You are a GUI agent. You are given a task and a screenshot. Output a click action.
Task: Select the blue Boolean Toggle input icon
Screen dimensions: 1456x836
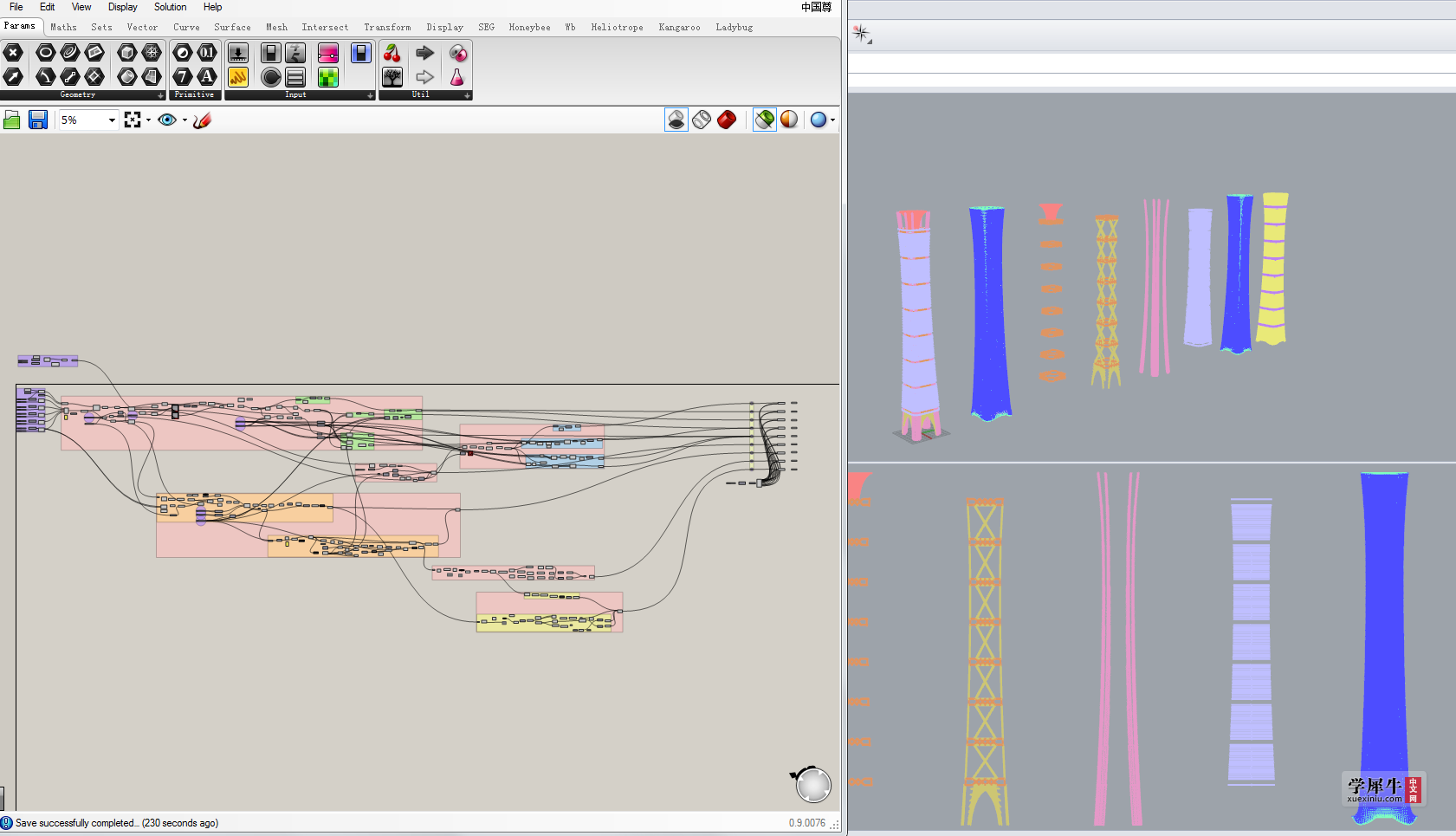click(x=361, y=53)
